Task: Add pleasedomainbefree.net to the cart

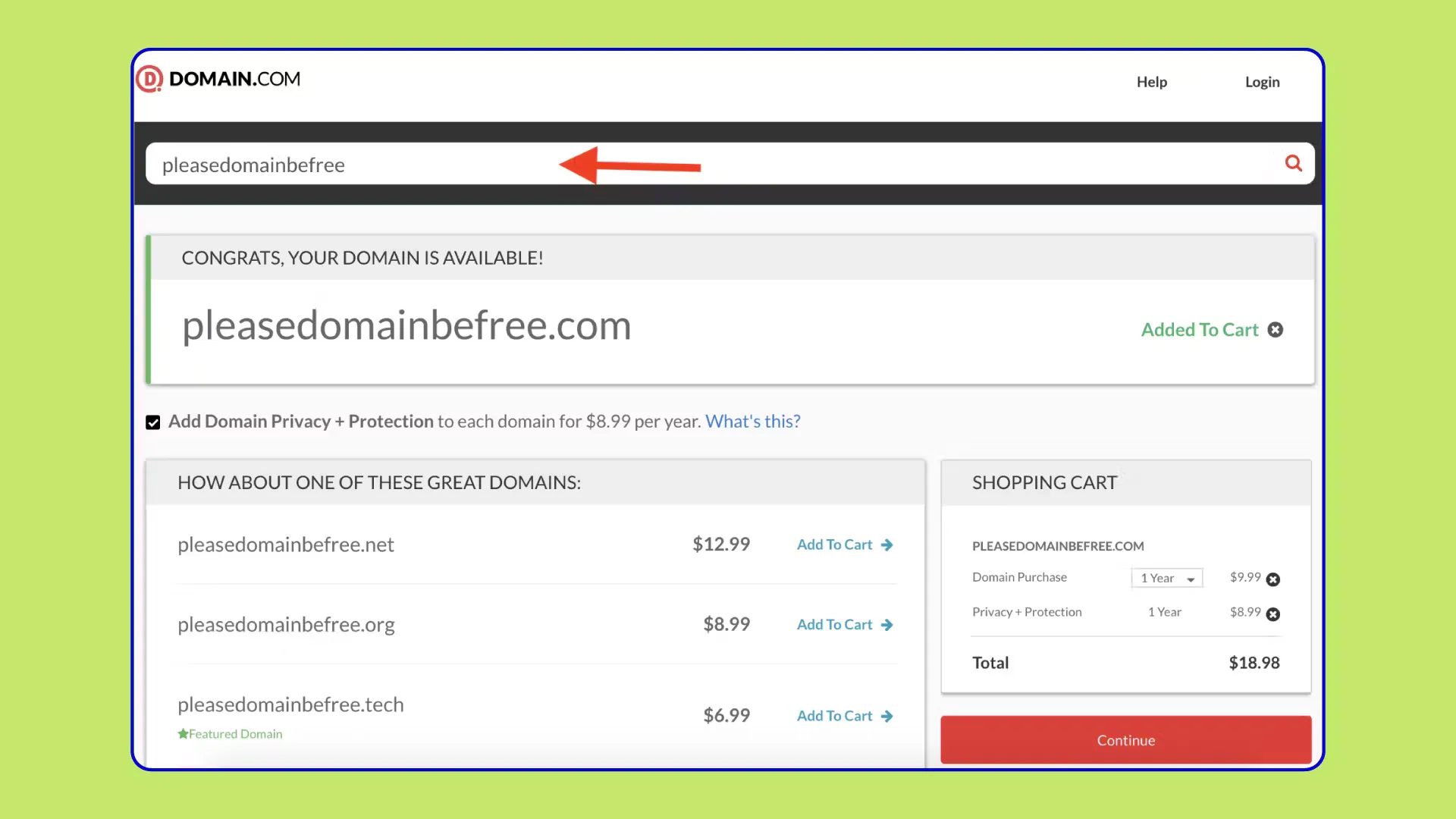Action: 834,544
